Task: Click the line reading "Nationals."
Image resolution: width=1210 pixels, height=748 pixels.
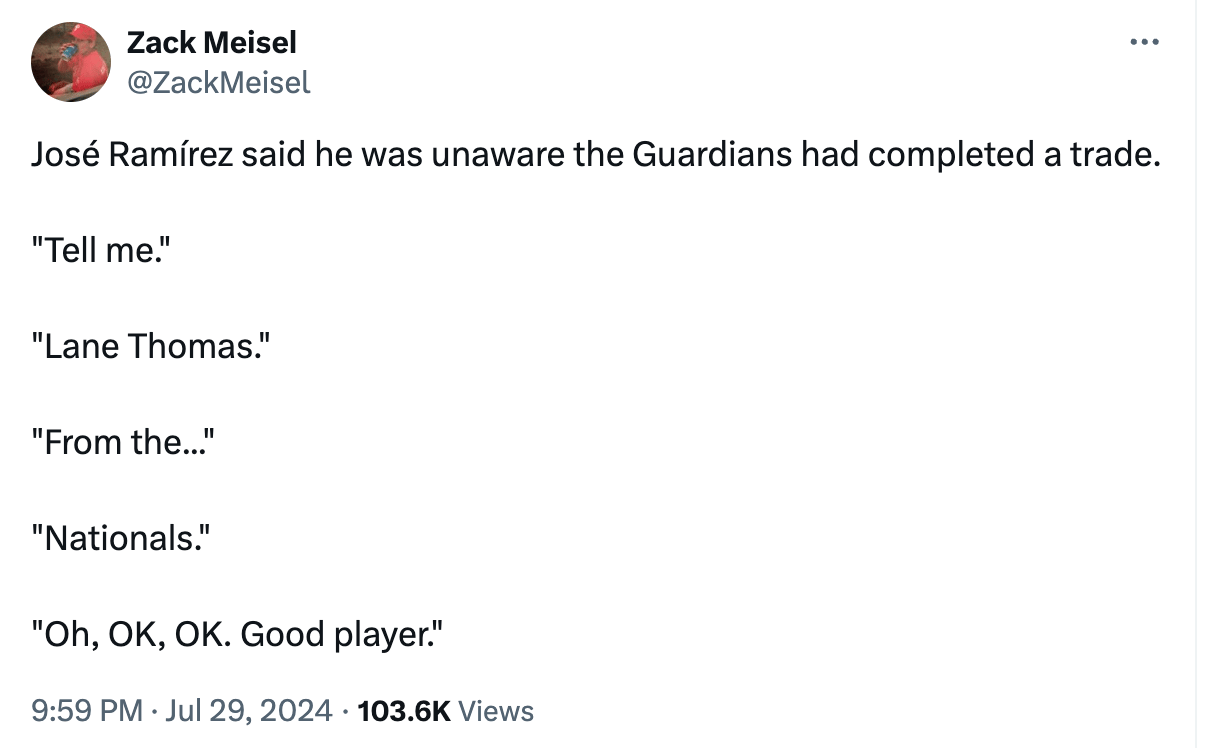Action: (x=118, y=538)
